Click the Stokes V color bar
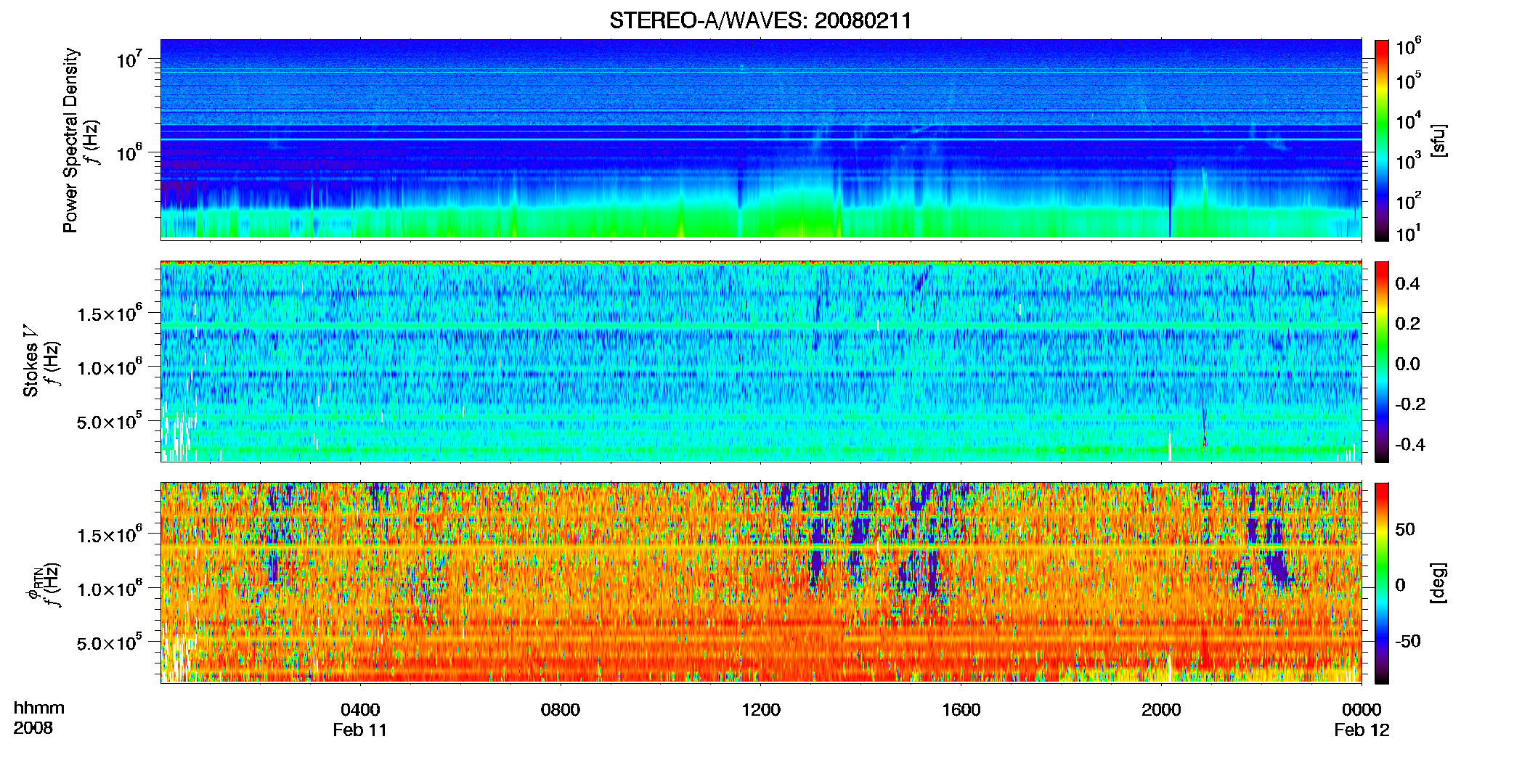Screen dimensions: 1522x784 (1382, 362)
